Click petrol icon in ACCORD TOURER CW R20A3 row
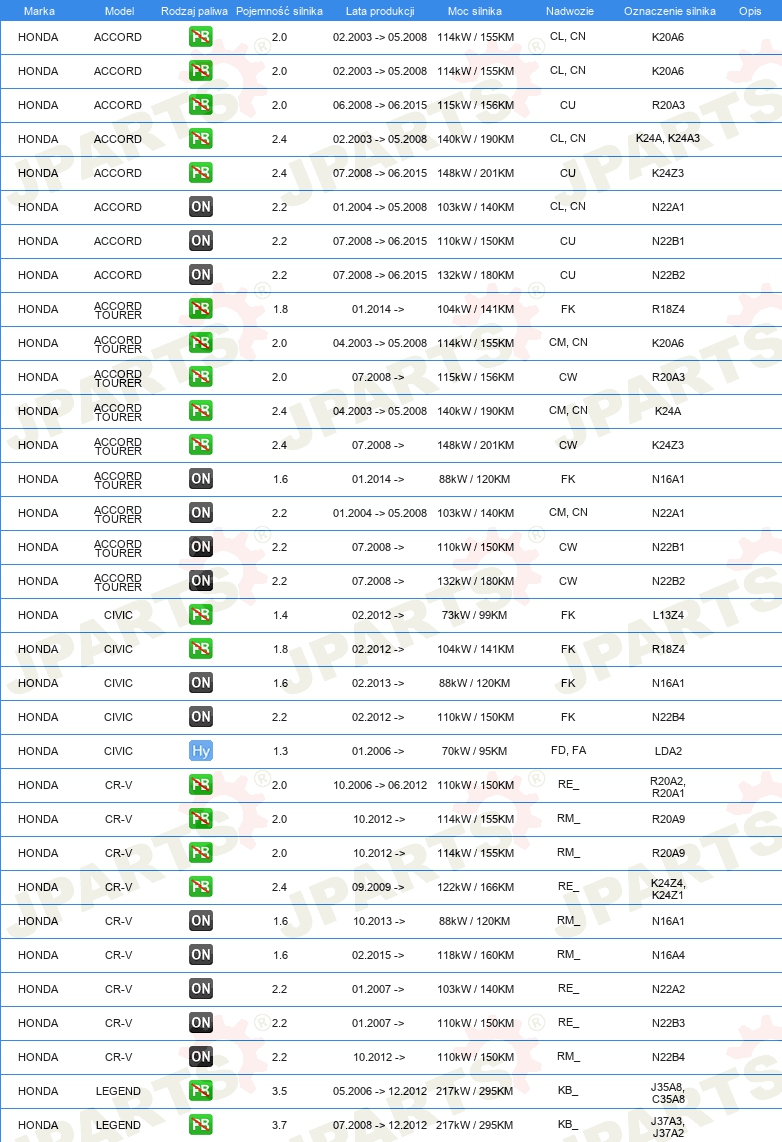This screenshot has height=1142, width=782. [201, 377]
